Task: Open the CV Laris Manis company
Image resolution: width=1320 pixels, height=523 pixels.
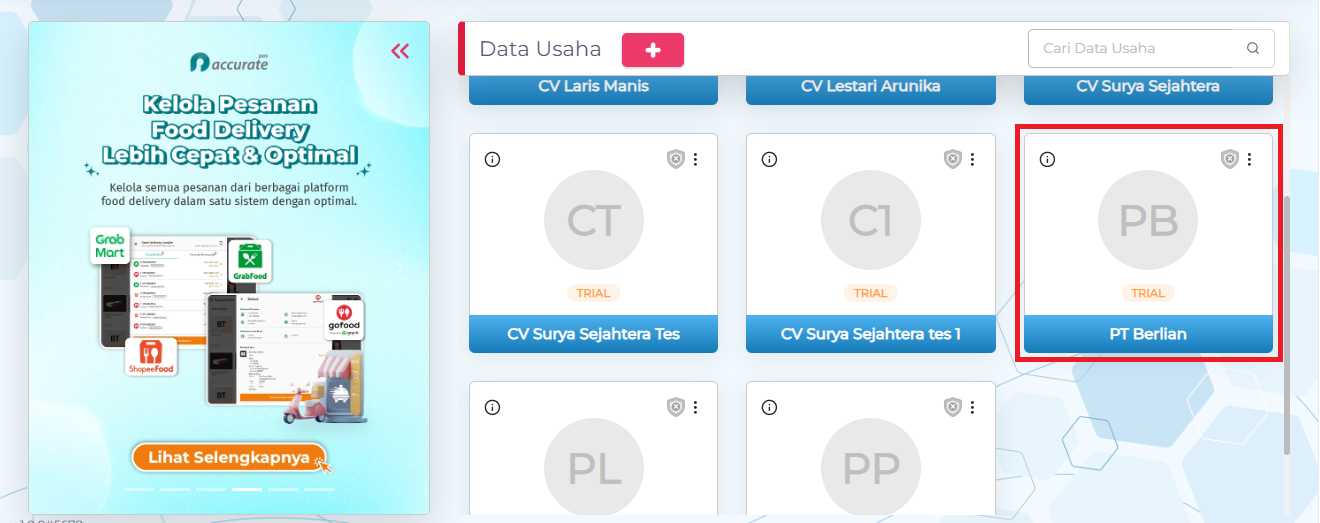Action: click(593, 87)
